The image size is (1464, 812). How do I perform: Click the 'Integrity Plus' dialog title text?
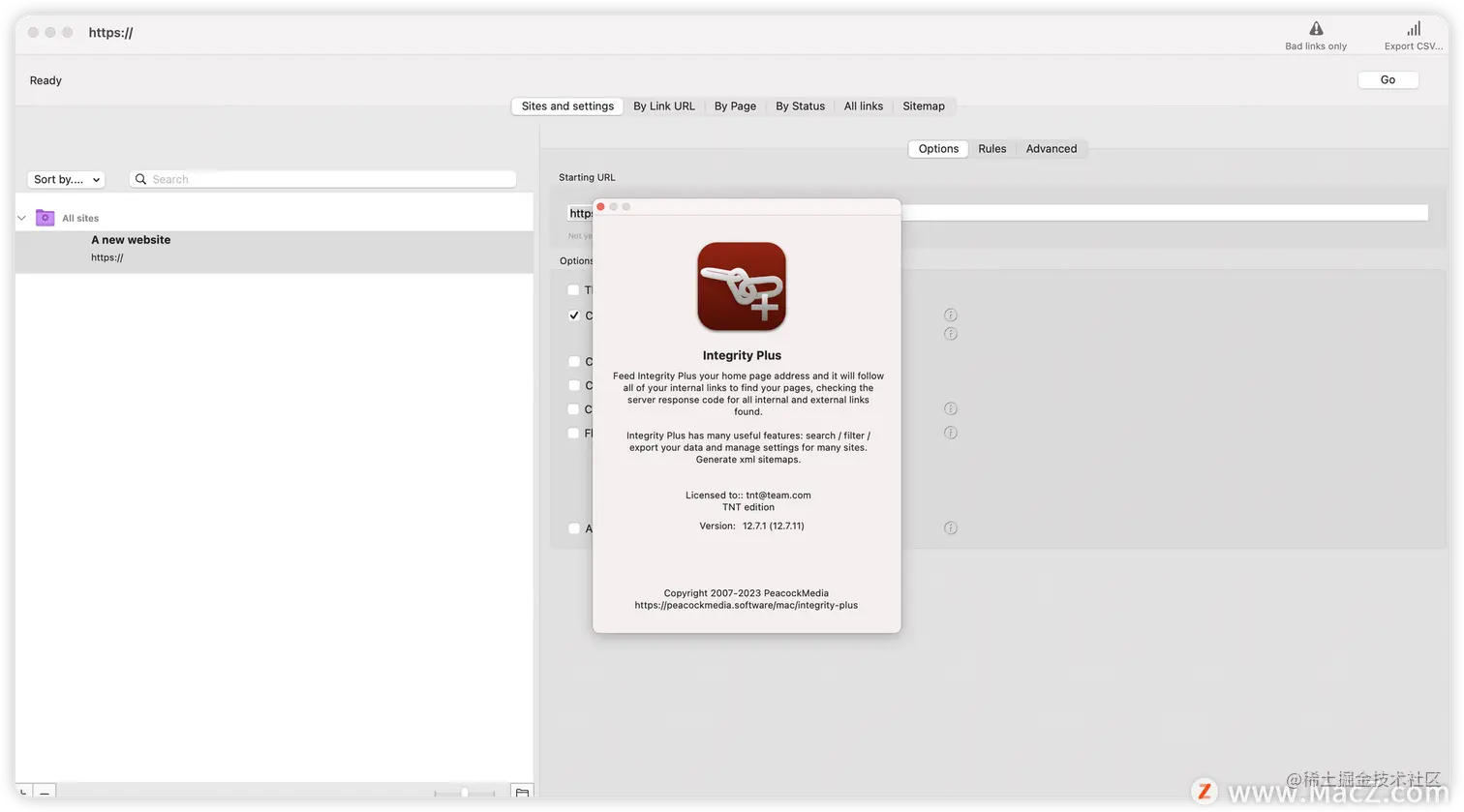coord(742,355)
